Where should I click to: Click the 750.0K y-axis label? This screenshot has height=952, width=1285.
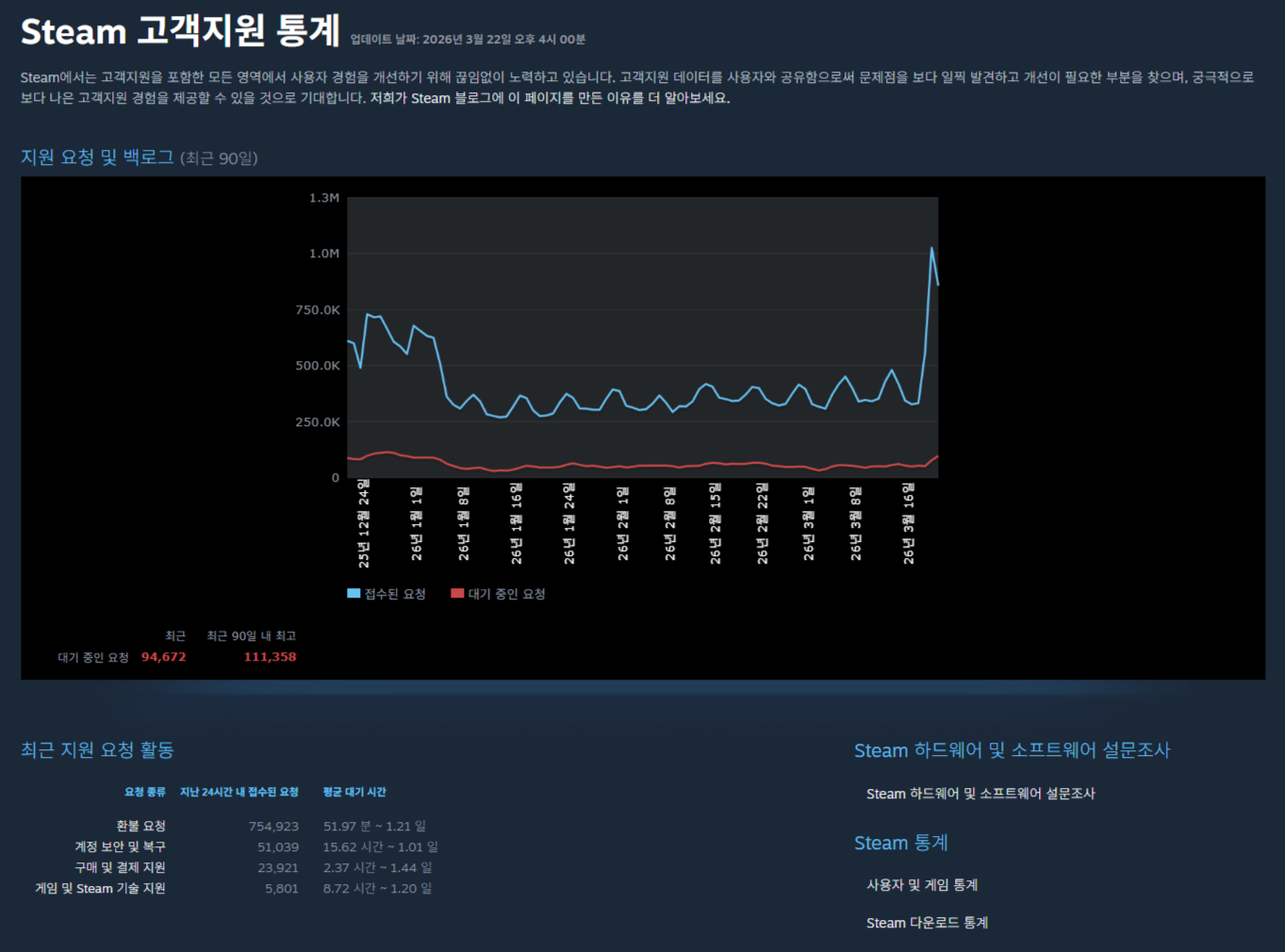[318, 310]
